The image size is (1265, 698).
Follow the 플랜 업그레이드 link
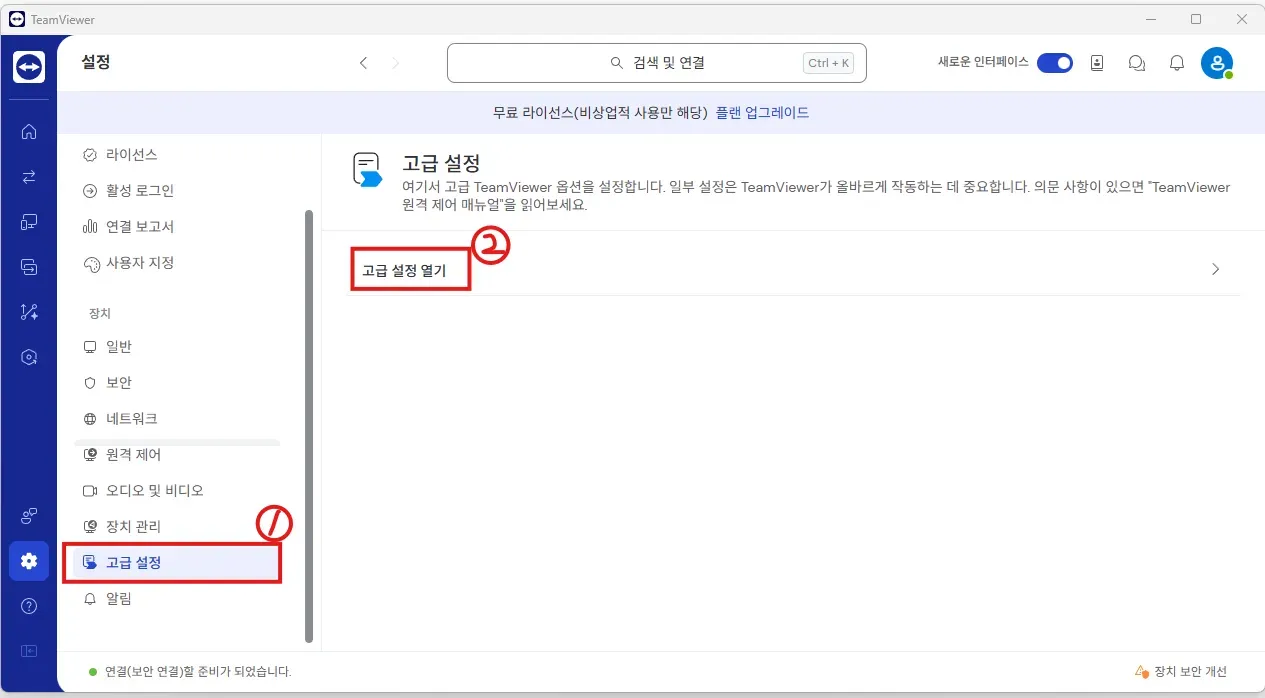(x=762, y=113)
